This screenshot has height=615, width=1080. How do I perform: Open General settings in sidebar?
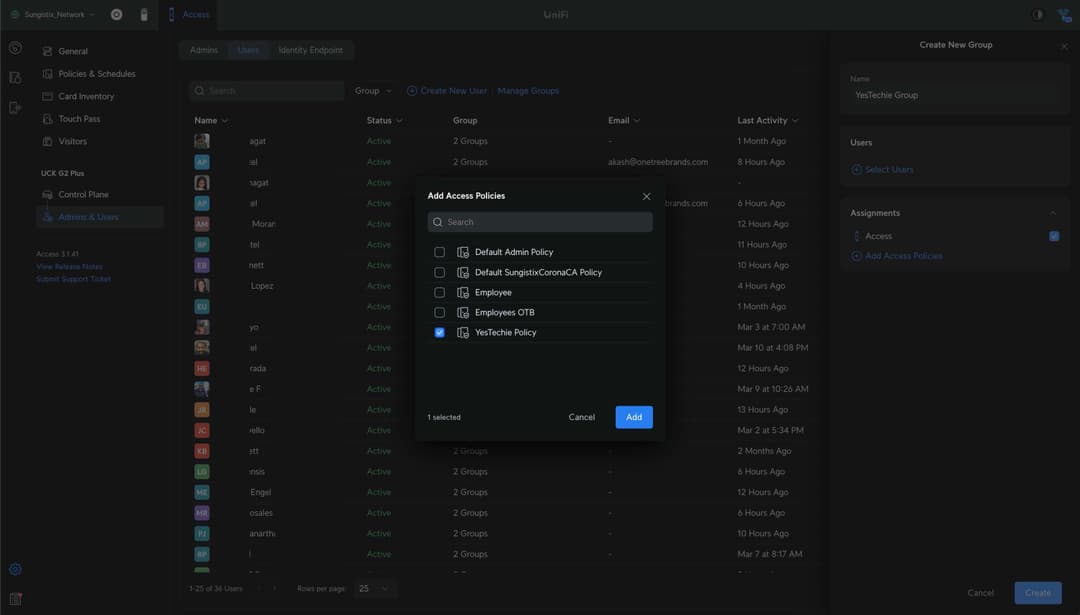tap(73, 51)
